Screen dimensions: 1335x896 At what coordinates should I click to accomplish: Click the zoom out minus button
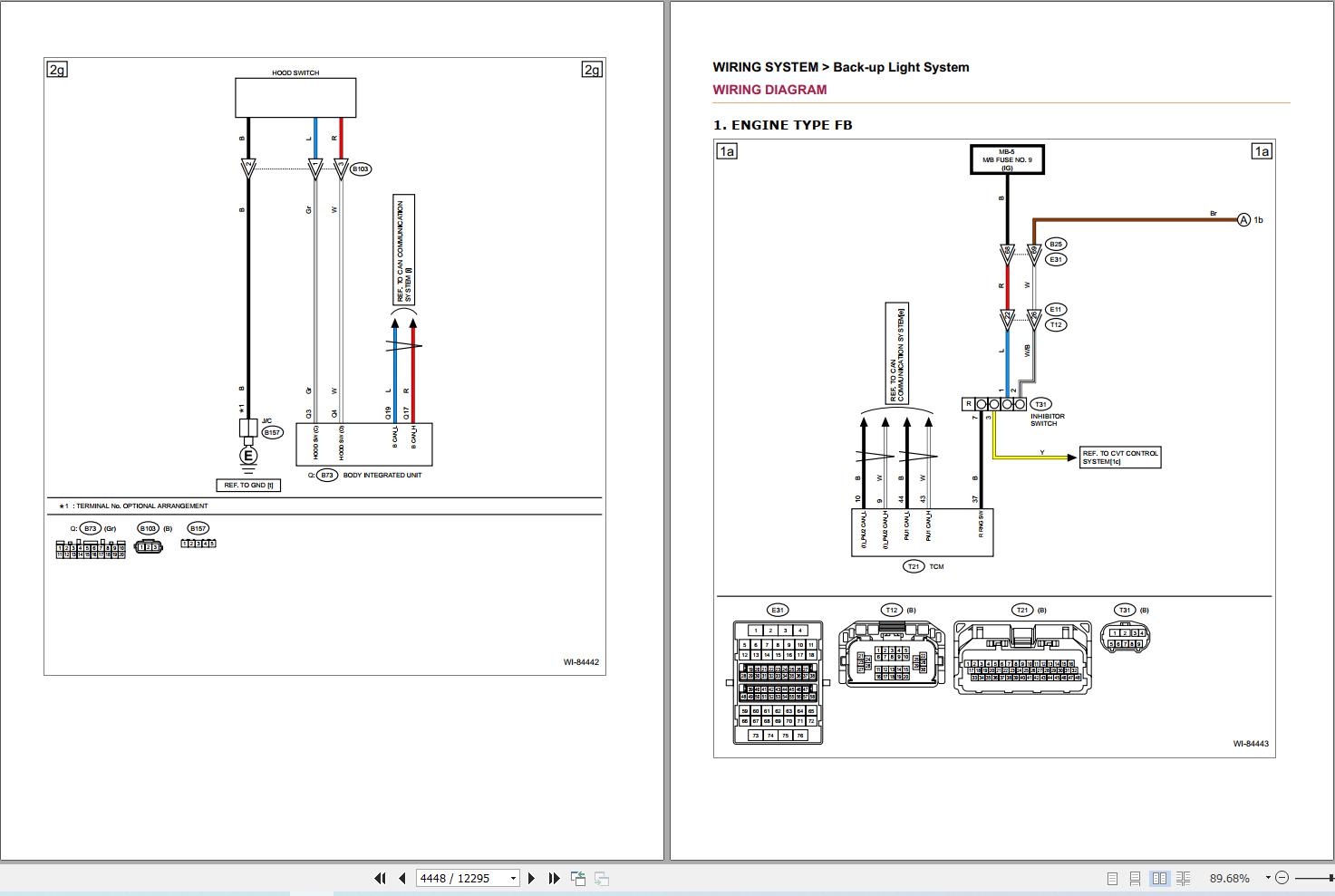tap(1282, 878)
